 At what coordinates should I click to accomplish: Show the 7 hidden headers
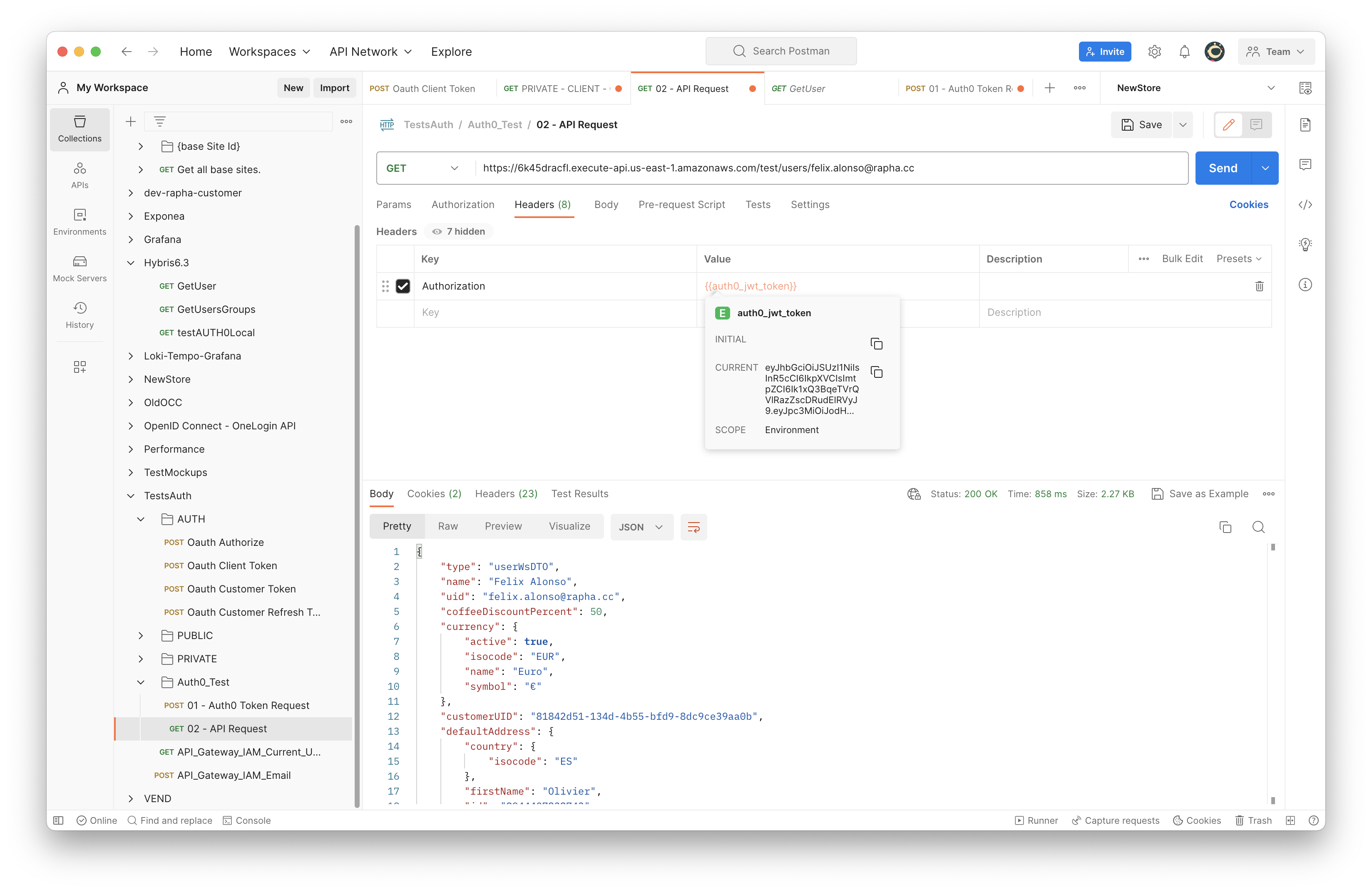[459, 231]
